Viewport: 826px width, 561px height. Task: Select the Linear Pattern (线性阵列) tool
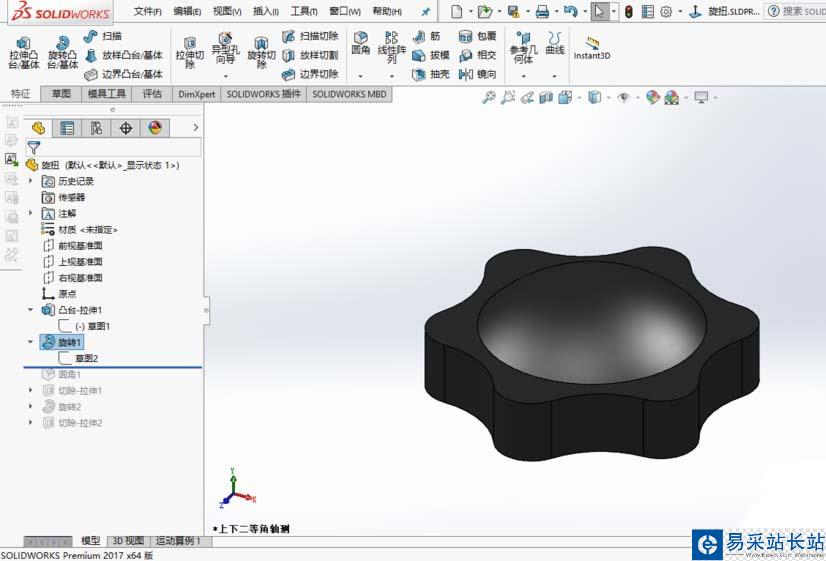[391, 46]
